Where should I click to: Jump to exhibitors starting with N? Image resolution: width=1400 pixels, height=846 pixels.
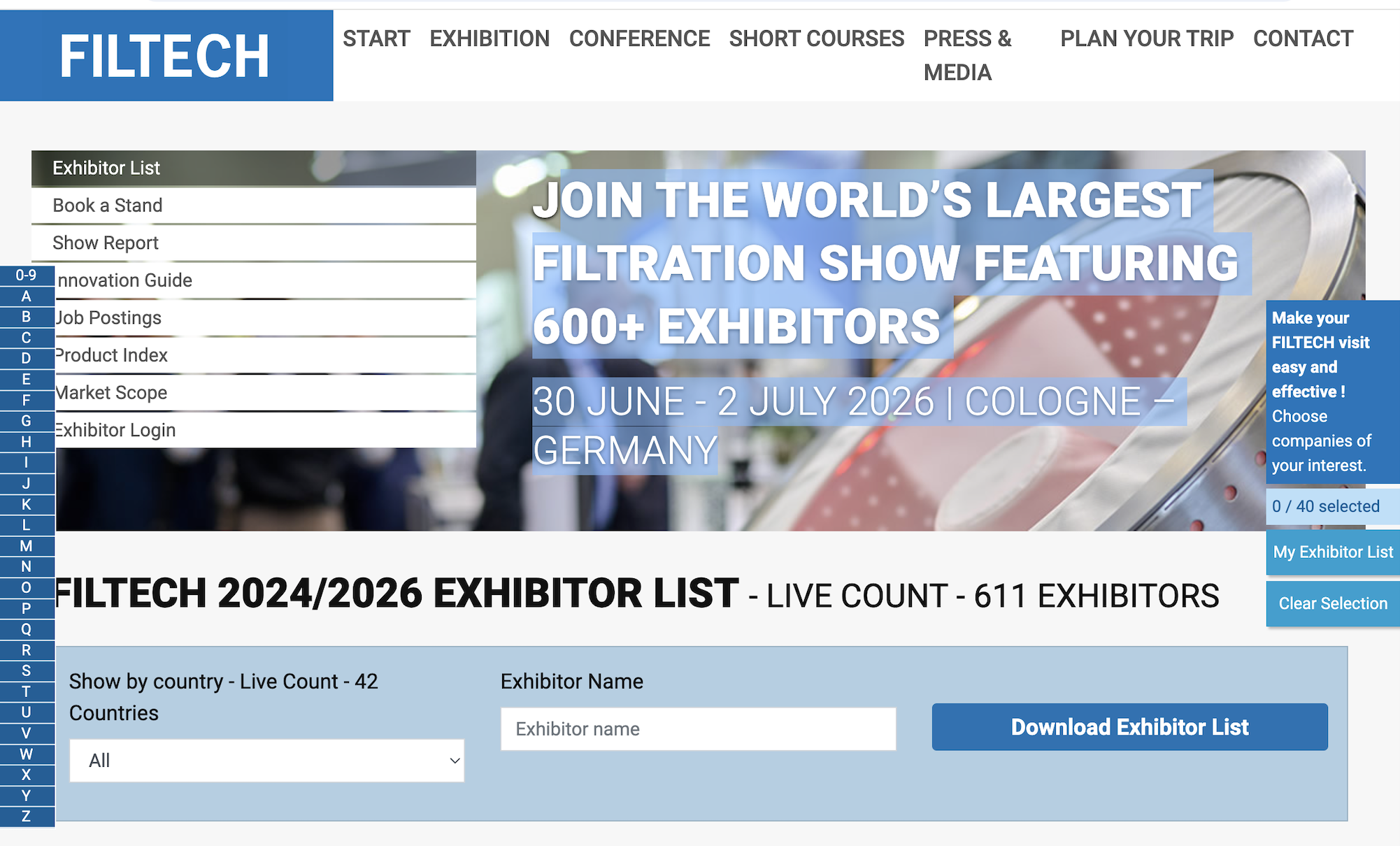27,567
